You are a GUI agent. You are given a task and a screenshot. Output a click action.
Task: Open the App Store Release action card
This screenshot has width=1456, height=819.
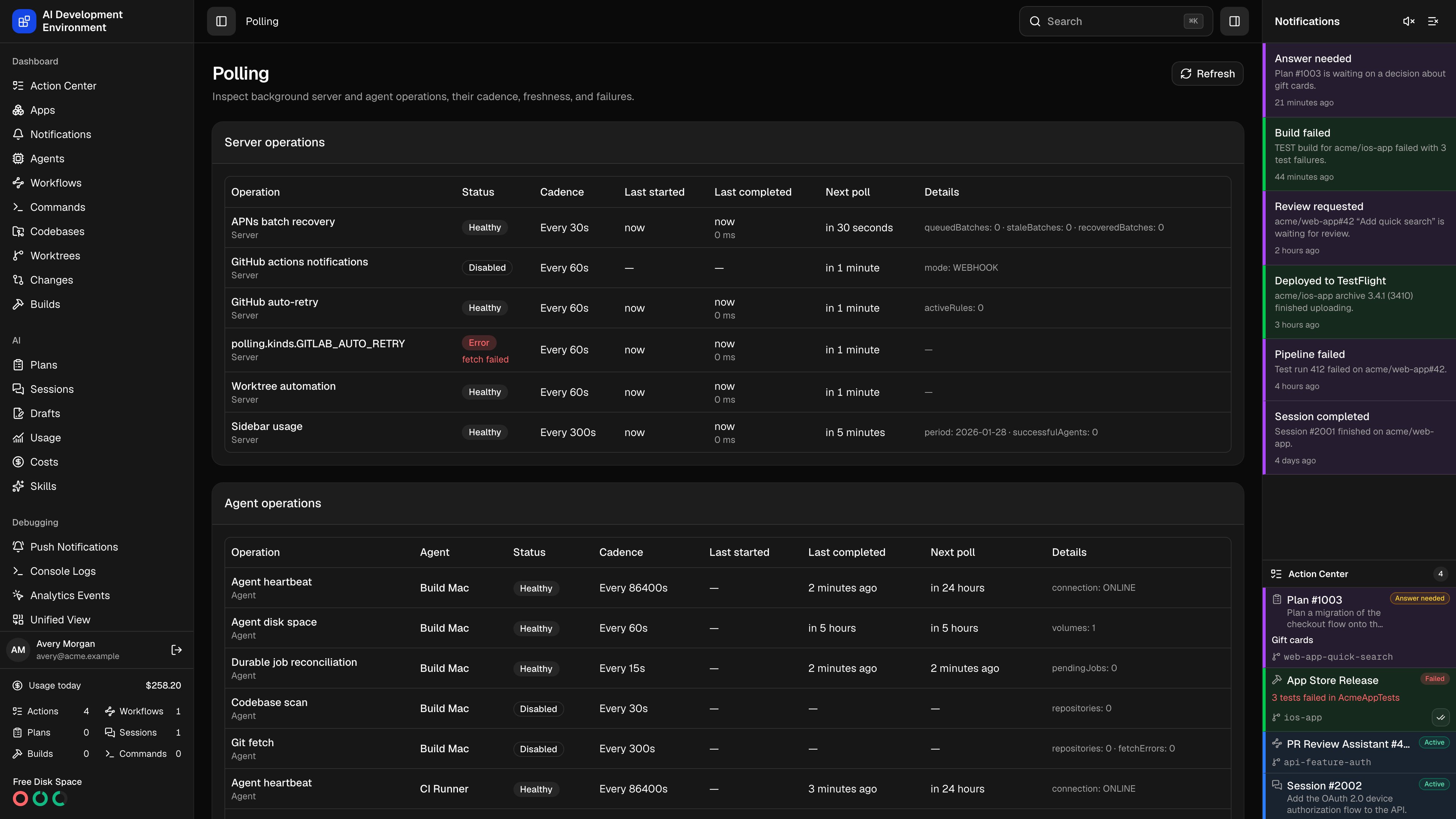1359,699
